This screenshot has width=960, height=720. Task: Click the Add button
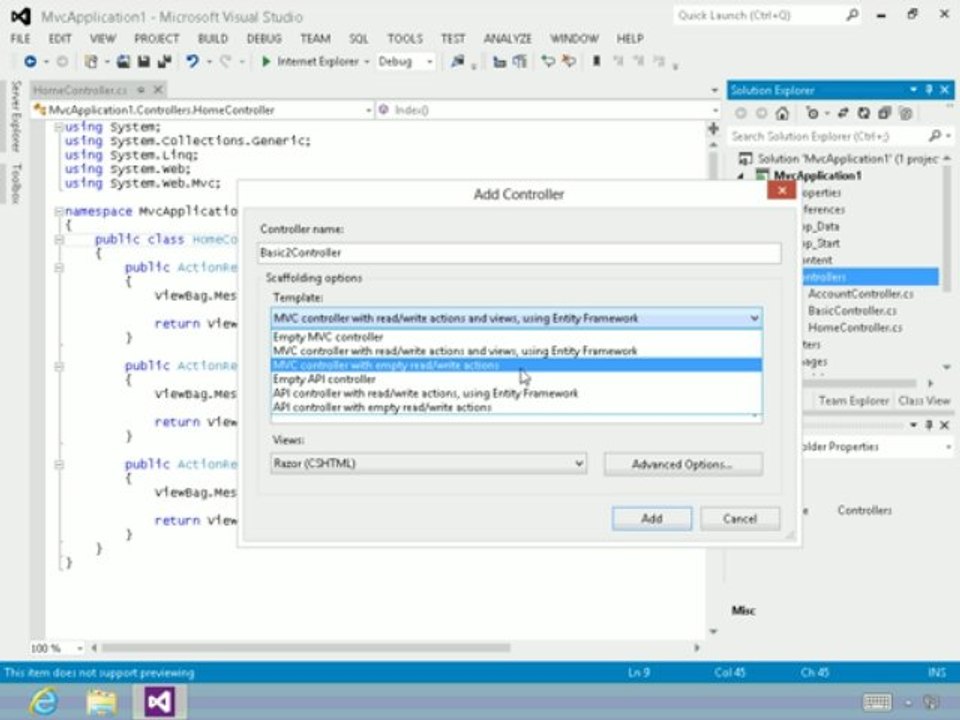tap(651, 519)
